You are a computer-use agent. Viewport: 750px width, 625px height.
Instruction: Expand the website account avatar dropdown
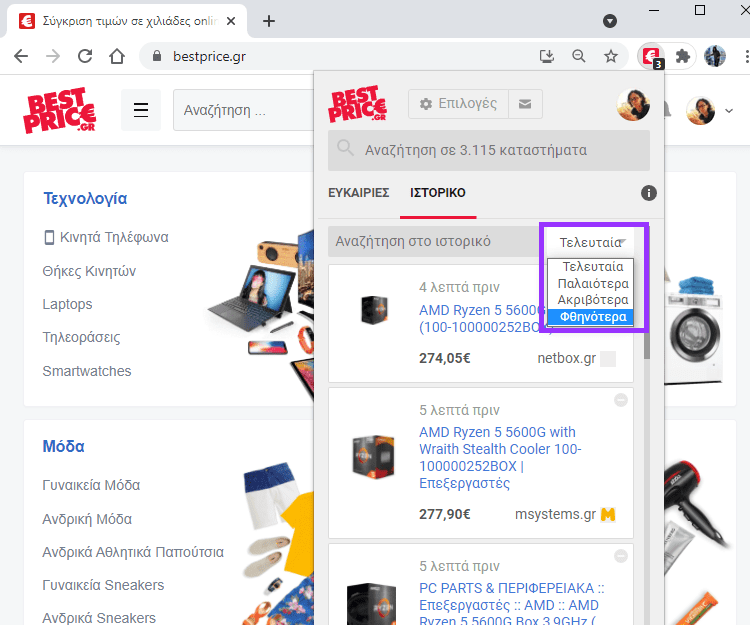728,110
